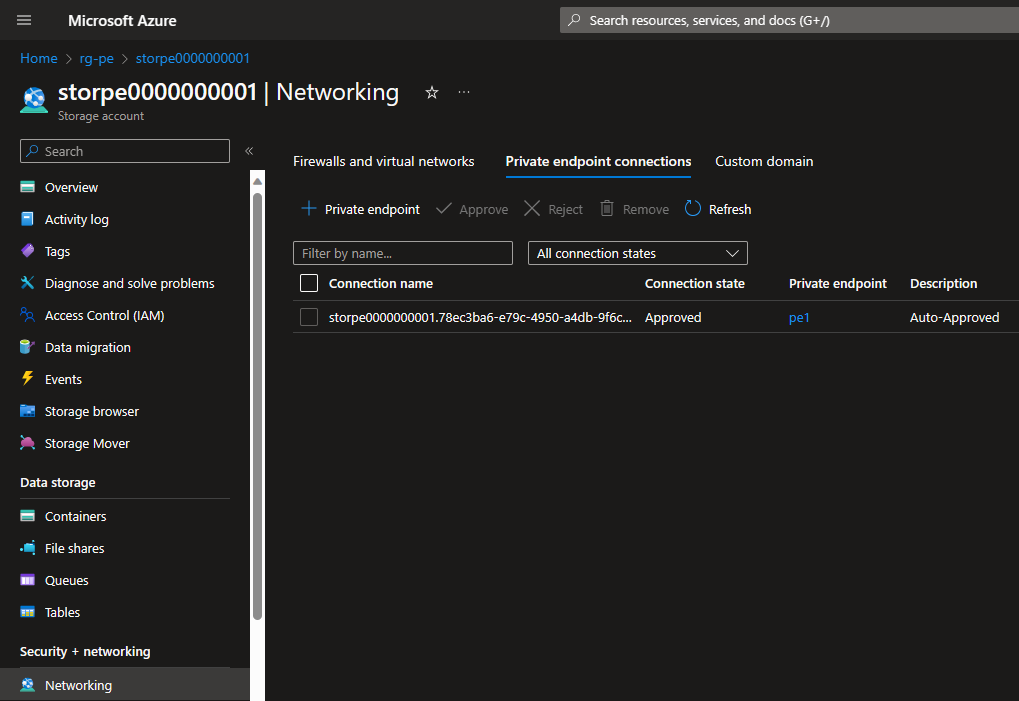Click the Tags icon in sidebar
This screenshot has height=701, width=1019.
(x=27, y=251)
